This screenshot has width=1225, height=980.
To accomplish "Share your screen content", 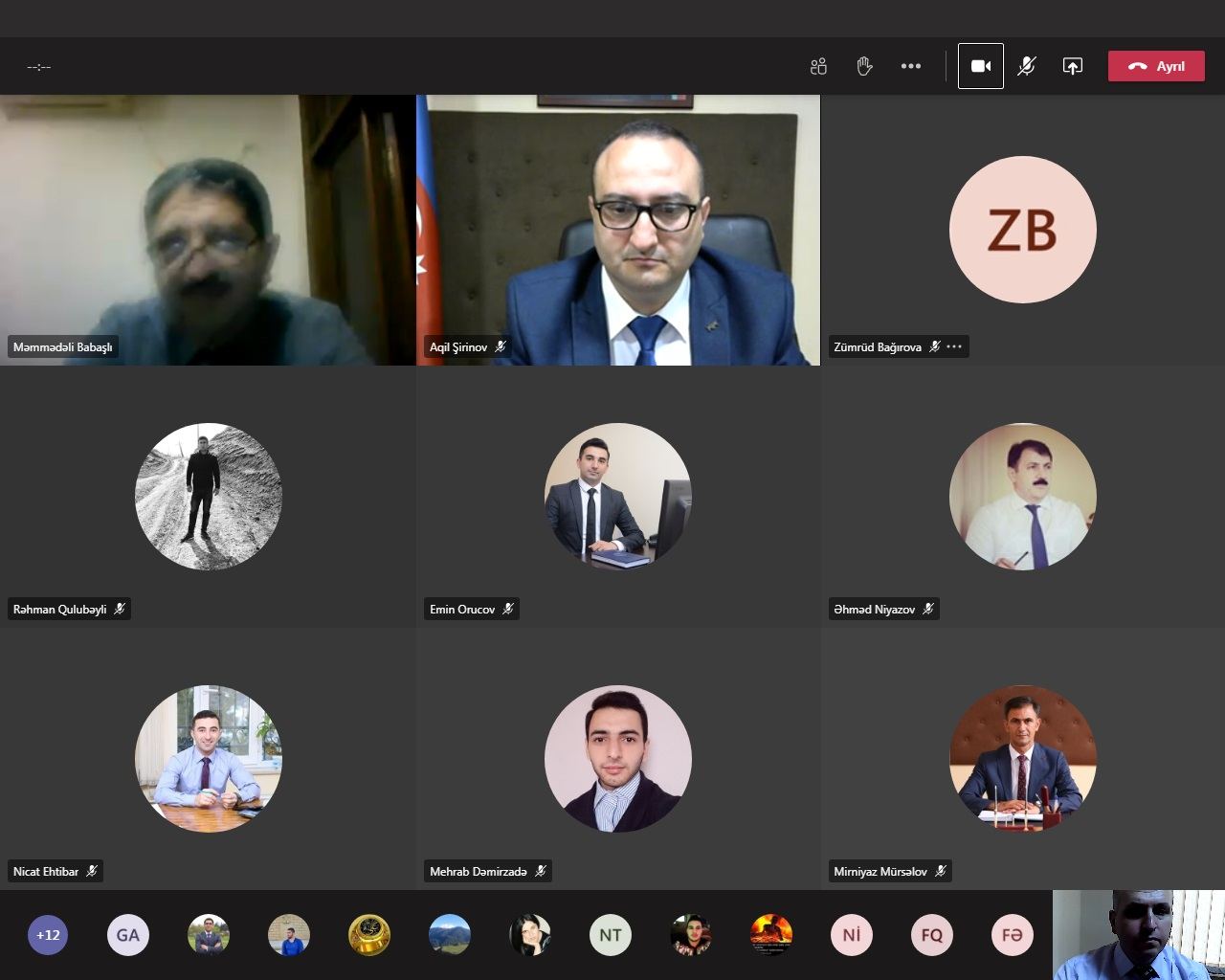I will (x=1073, y=66).
